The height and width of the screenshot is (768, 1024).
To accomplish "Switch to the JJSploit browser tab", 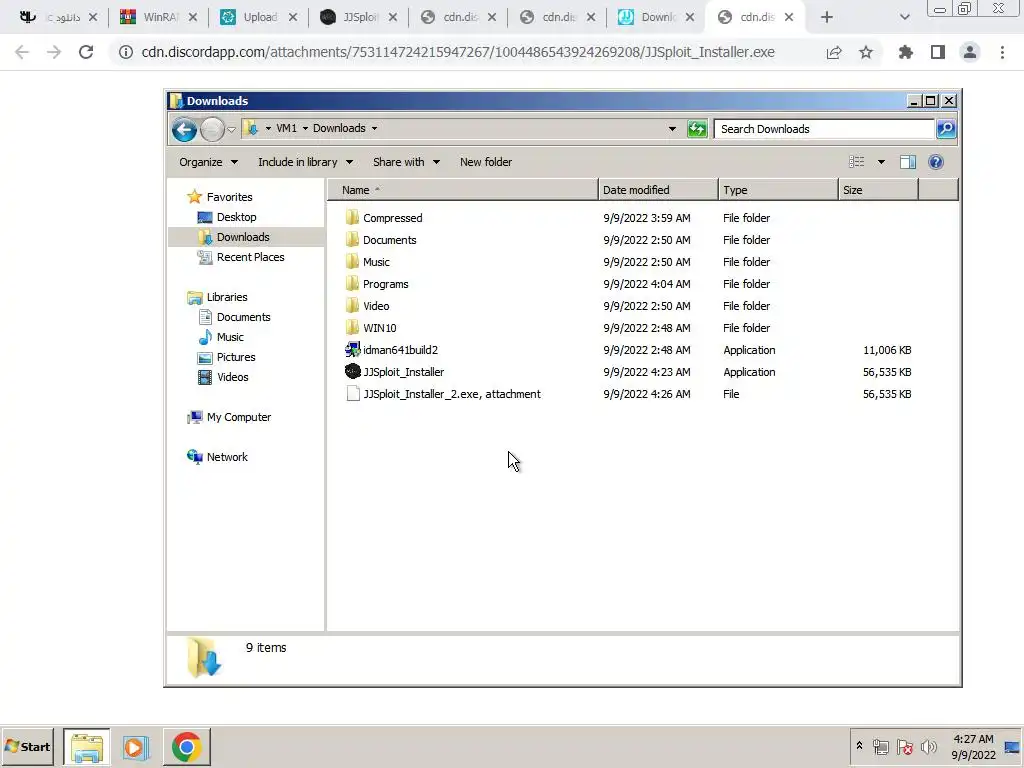I will point(359,17).
